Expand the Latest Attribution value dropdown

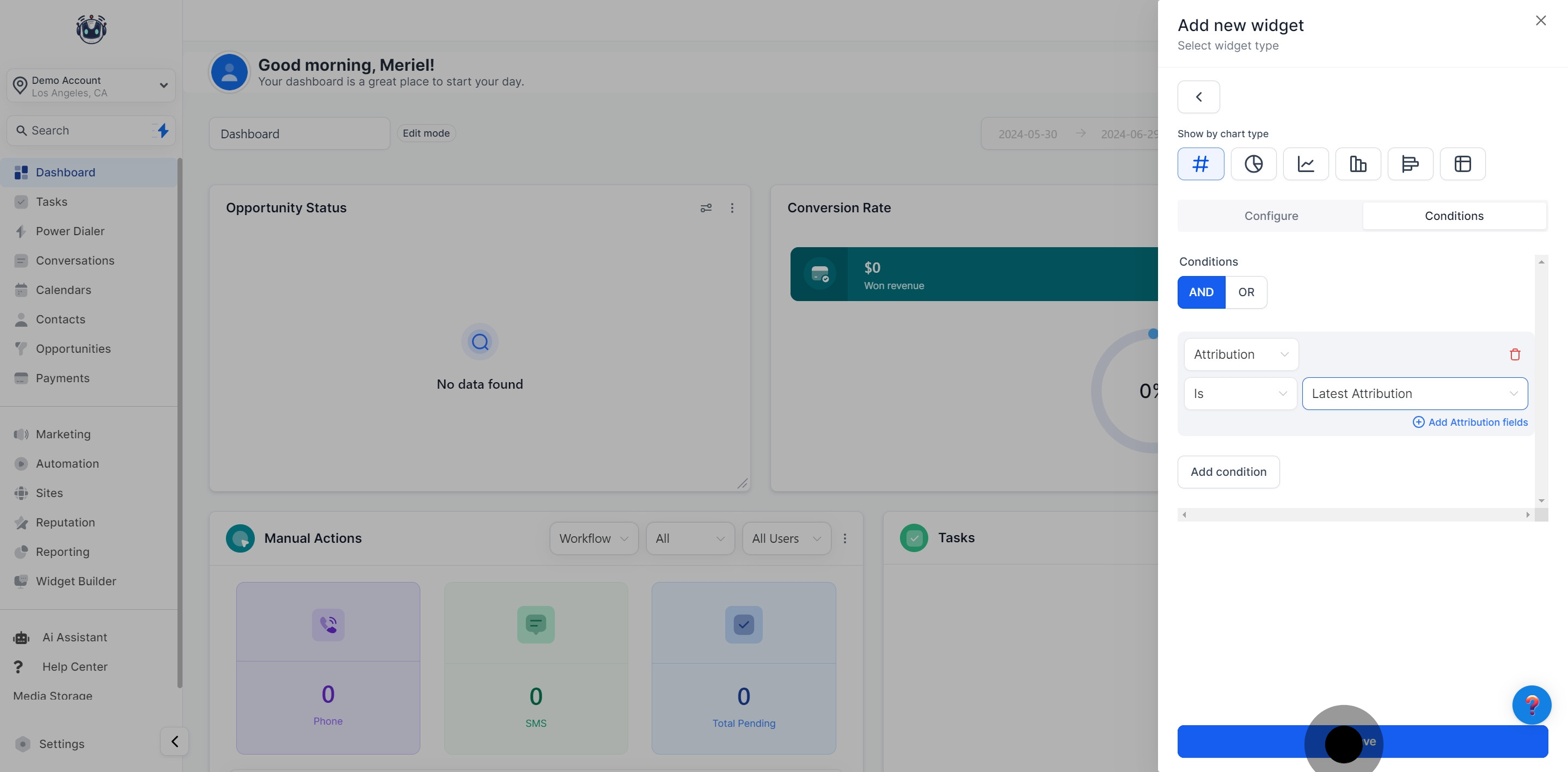pos(1414,393)
